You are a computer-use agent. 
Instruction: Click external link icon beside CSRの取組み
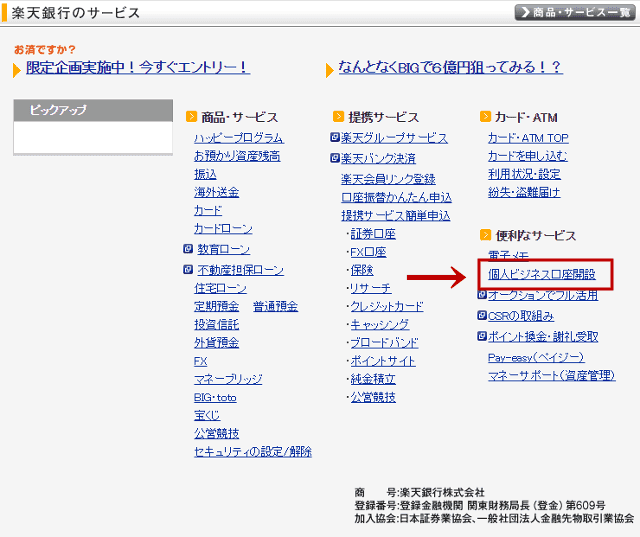pyautogui.click(x=482, y=315)
